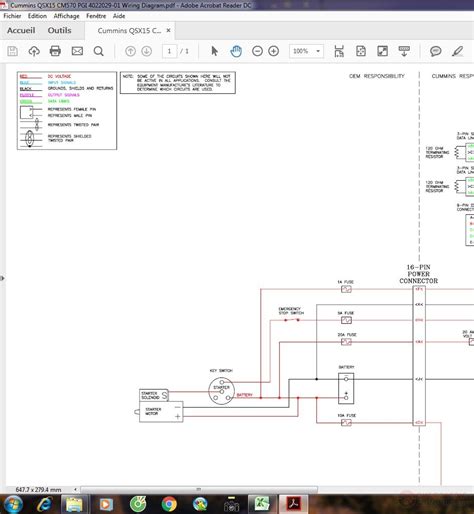
Task: Switch to the Outils tab
Action: [x=59, y=30]
